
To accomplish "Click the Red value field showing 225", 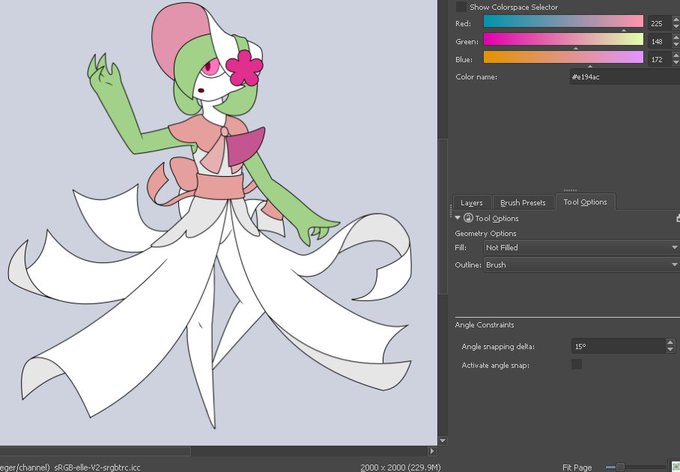I will coord(659,23).
